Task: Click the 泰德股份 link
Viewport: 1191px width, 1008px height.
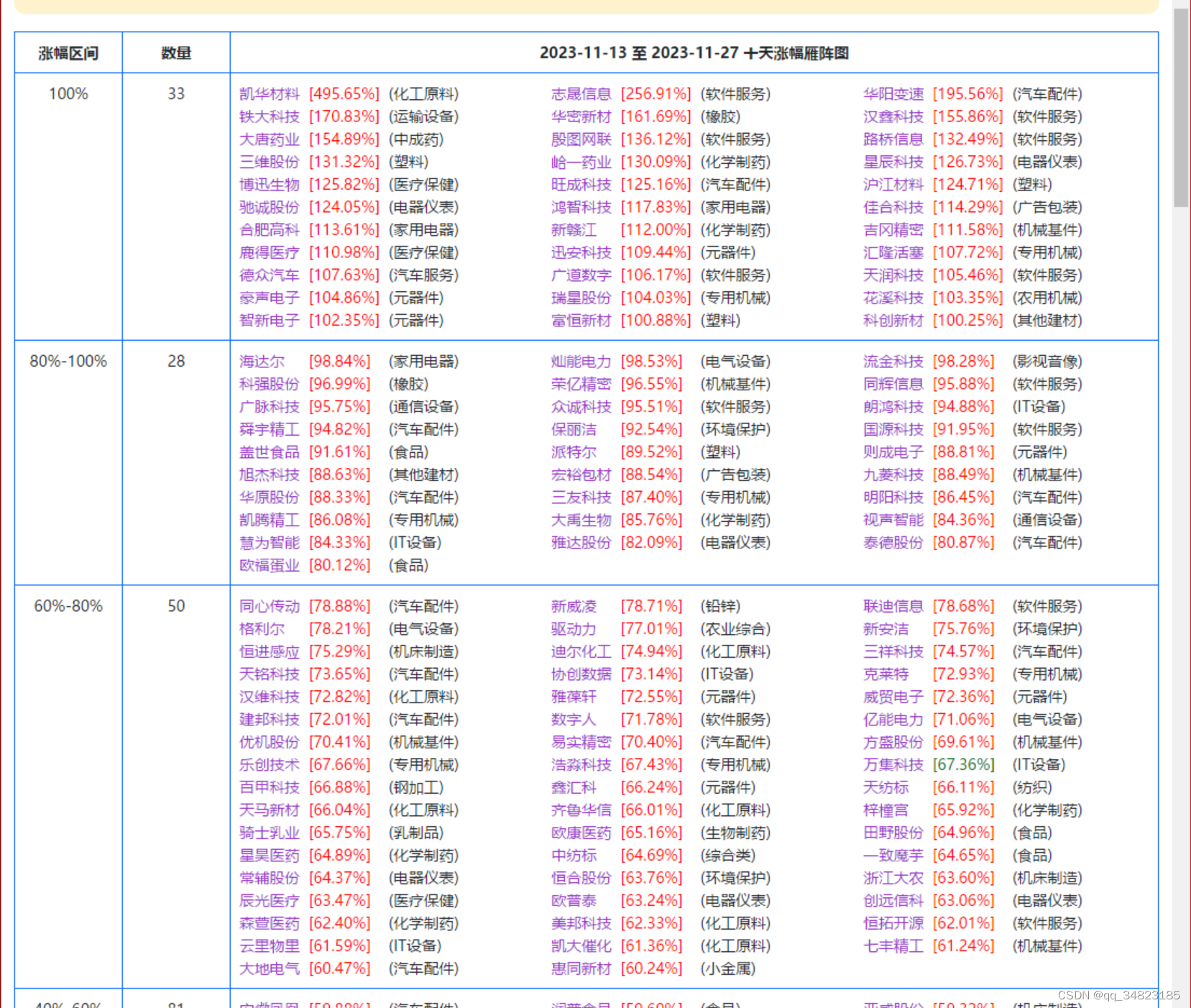Action: 893,543
